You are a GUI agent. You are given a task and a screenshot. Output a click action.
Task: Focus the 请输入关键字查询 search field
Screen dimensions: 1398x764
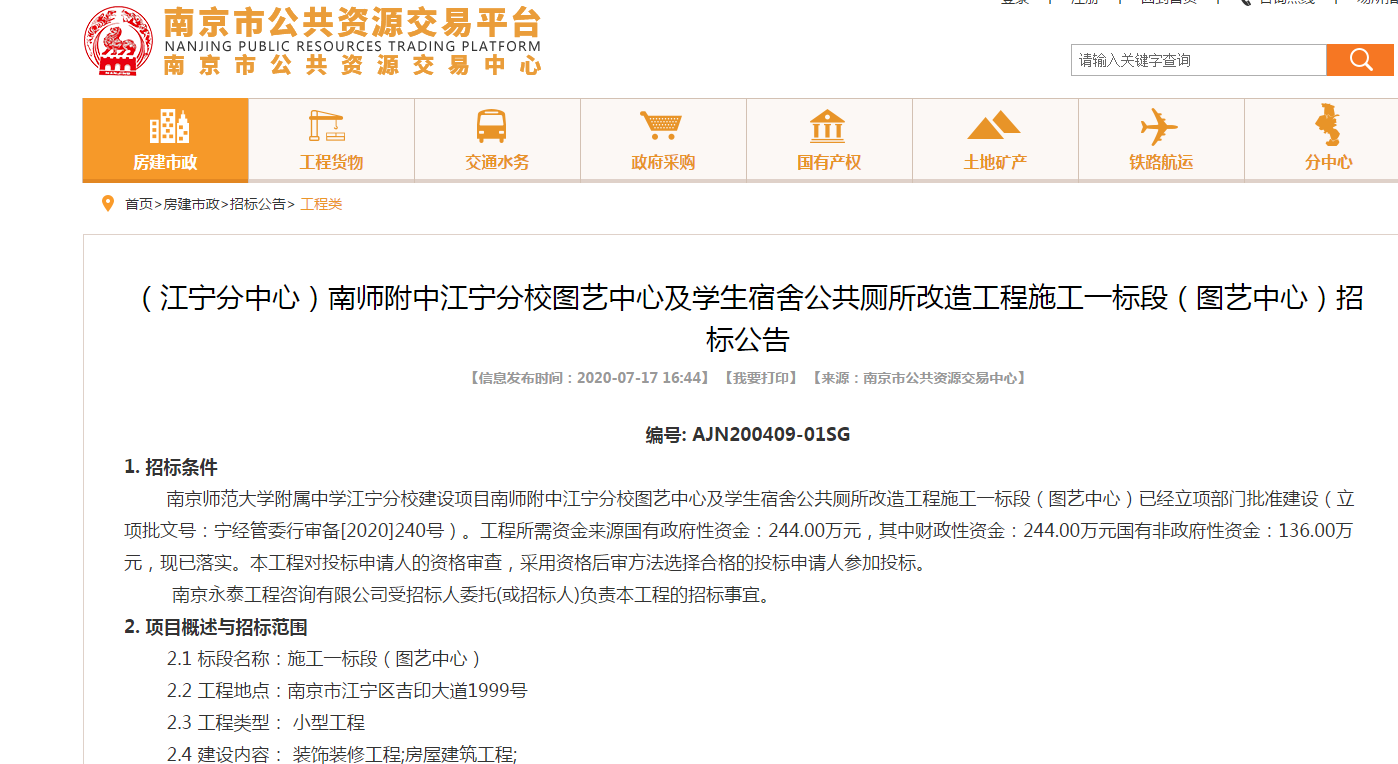tap(1198, 60)
